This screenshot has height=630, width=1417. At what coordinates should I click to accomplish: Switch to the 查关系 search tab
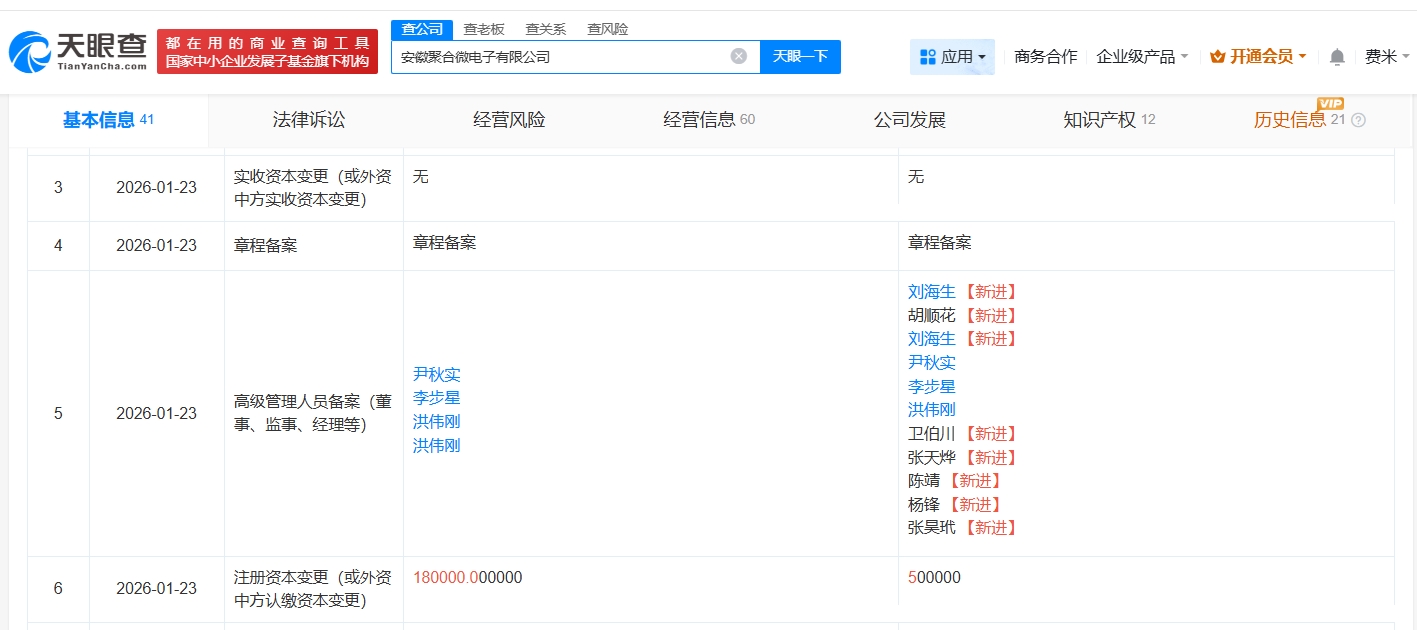tap(545, 29)
